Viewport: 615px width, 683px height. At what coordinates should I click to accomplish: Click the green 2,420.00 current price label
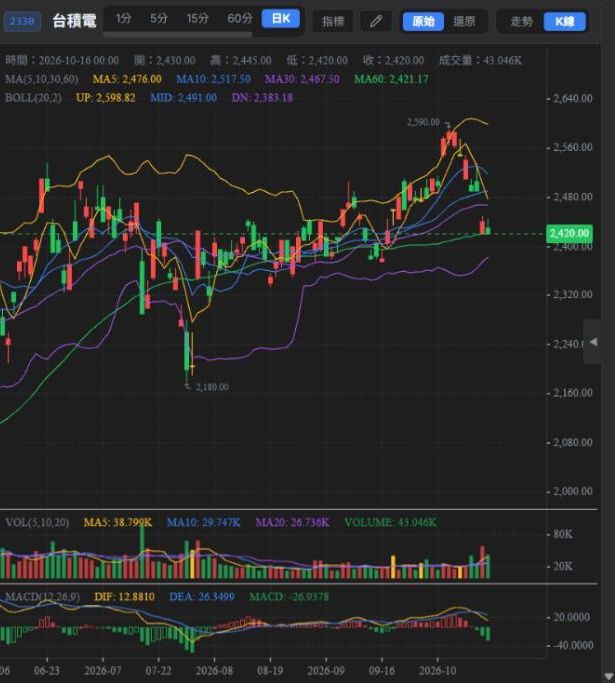[569, 233]
